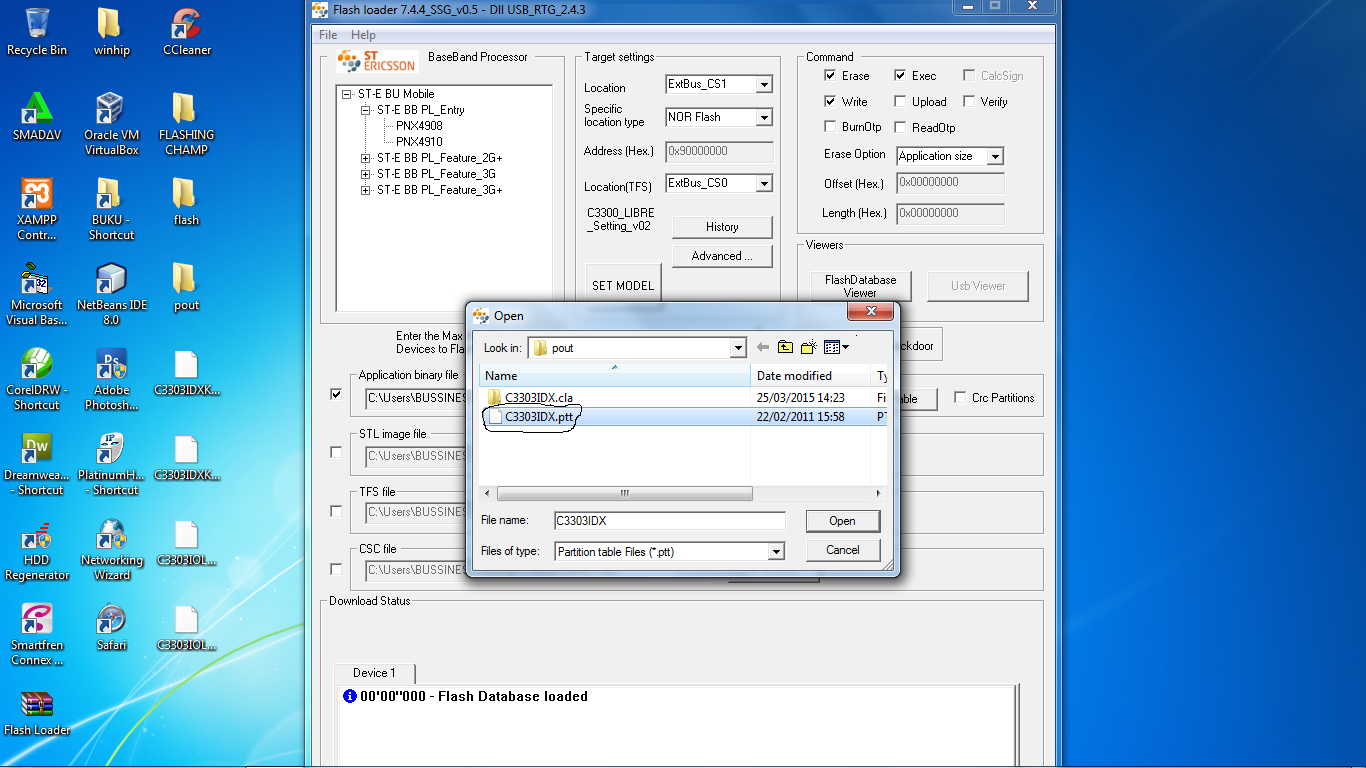Launch Adobe Photoshop shortcut
This screenshot has height=768, width=1366.
tap(111, 379)
